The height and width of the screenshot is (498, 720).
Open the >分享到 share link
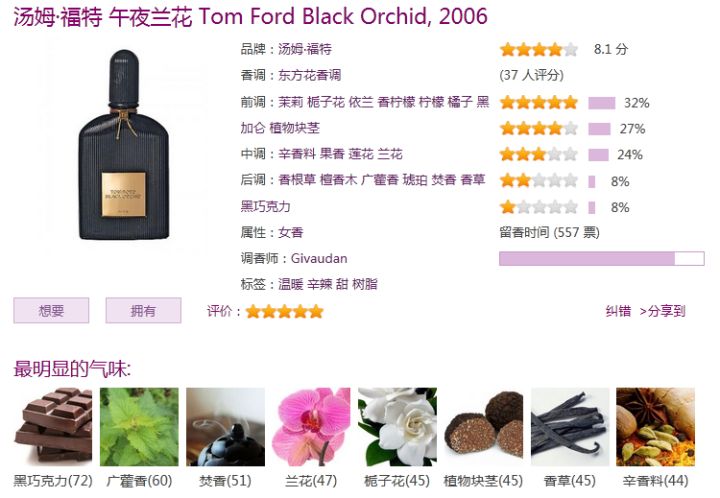(662, 311)
